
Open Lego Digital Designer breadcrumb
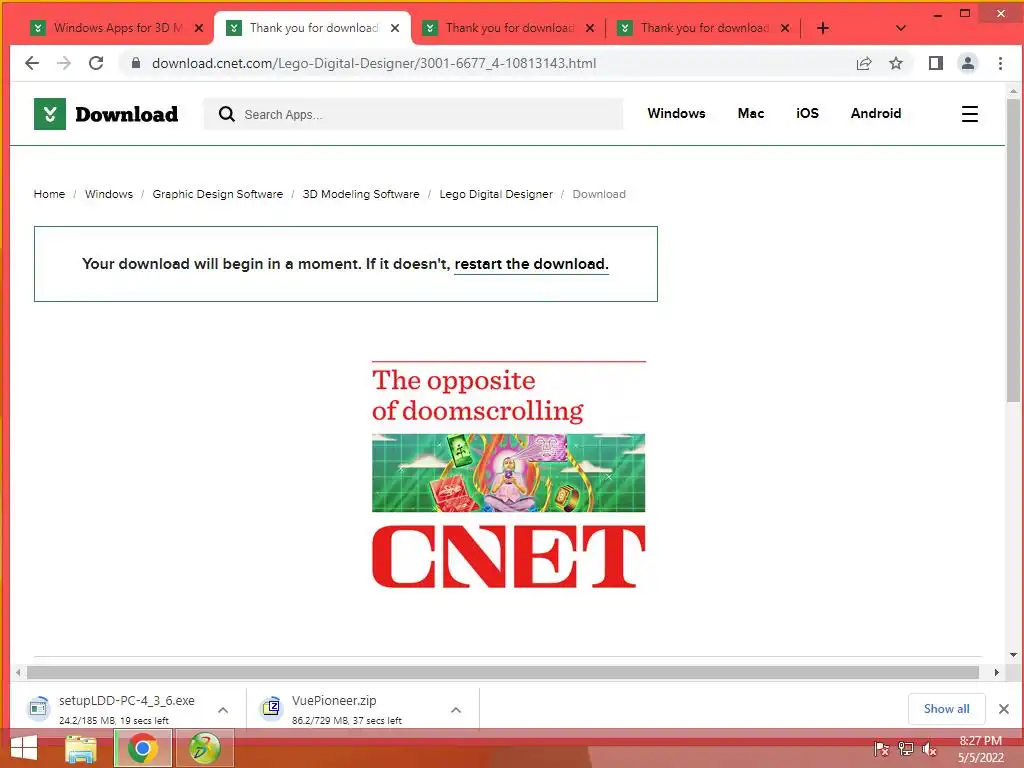pyautogui.click(x=496, y=194)
